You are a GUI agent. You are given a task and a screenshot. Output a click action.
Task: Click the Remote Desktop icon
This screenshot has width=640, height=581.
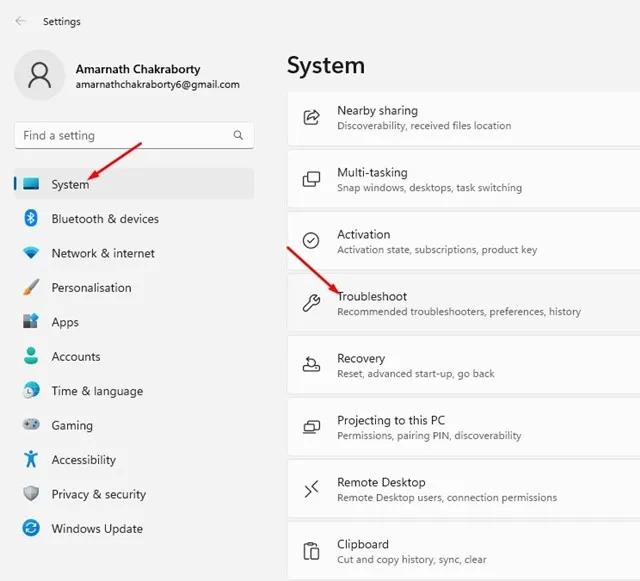tap(311, 489)
